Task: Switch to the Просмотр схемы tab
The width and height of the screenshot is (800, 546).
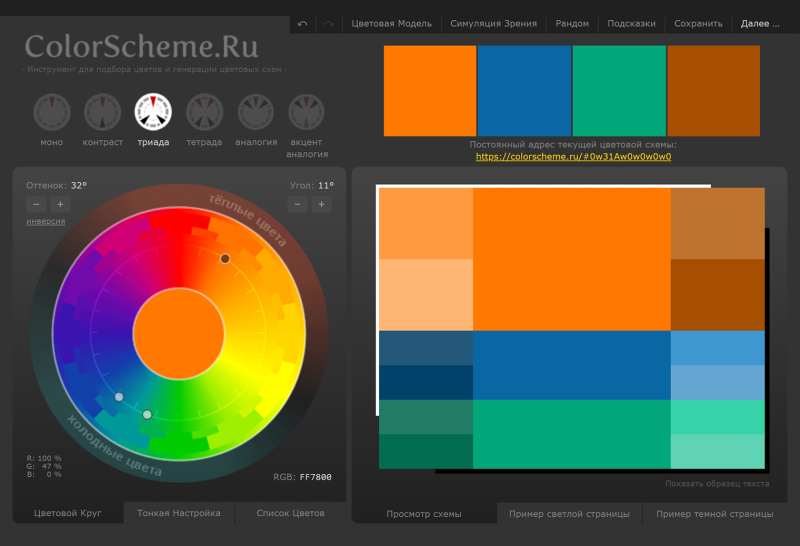Action: coord(423,514)
